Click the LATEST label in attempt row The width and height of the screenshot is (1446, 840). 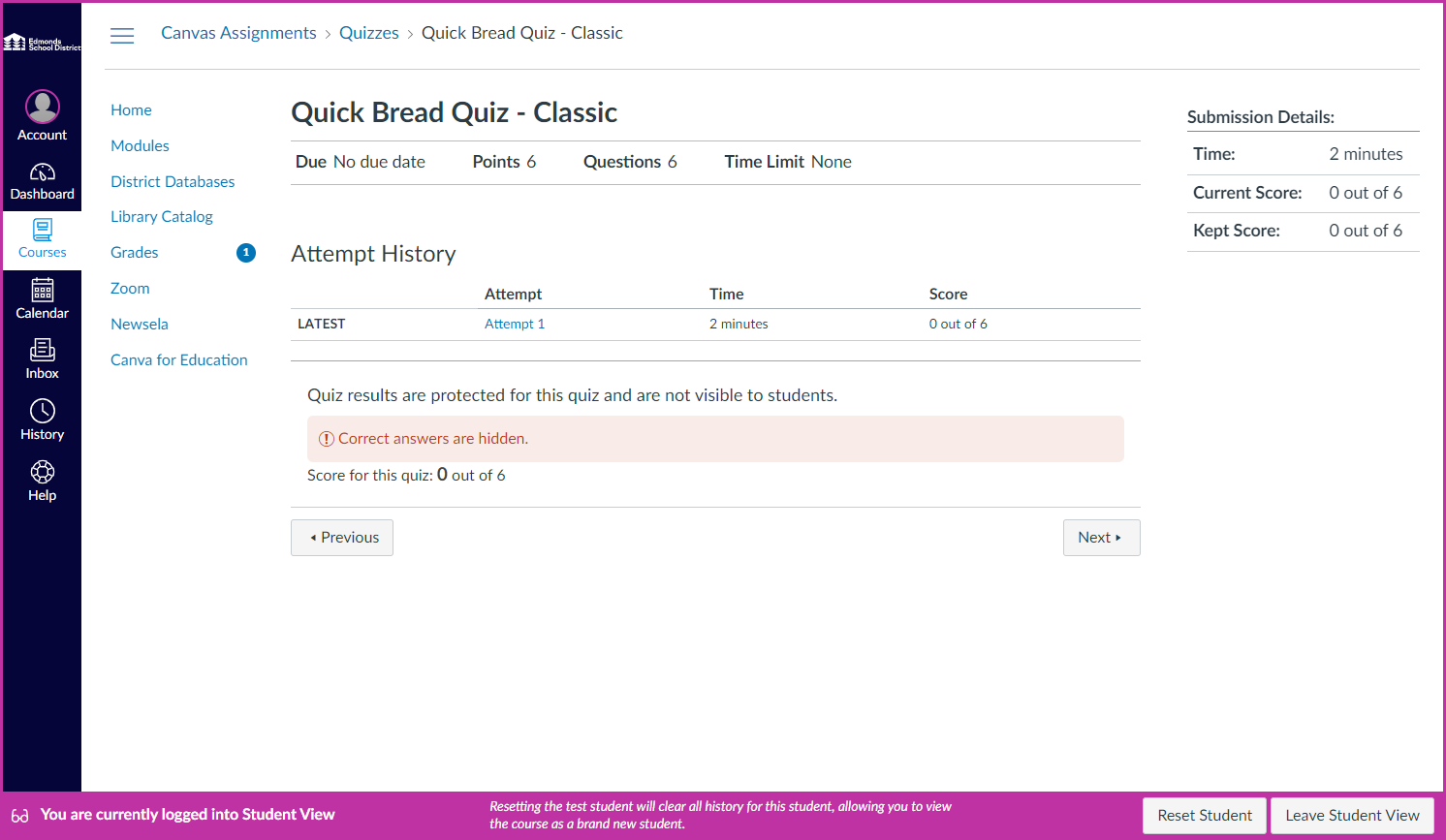pos(322,324)
